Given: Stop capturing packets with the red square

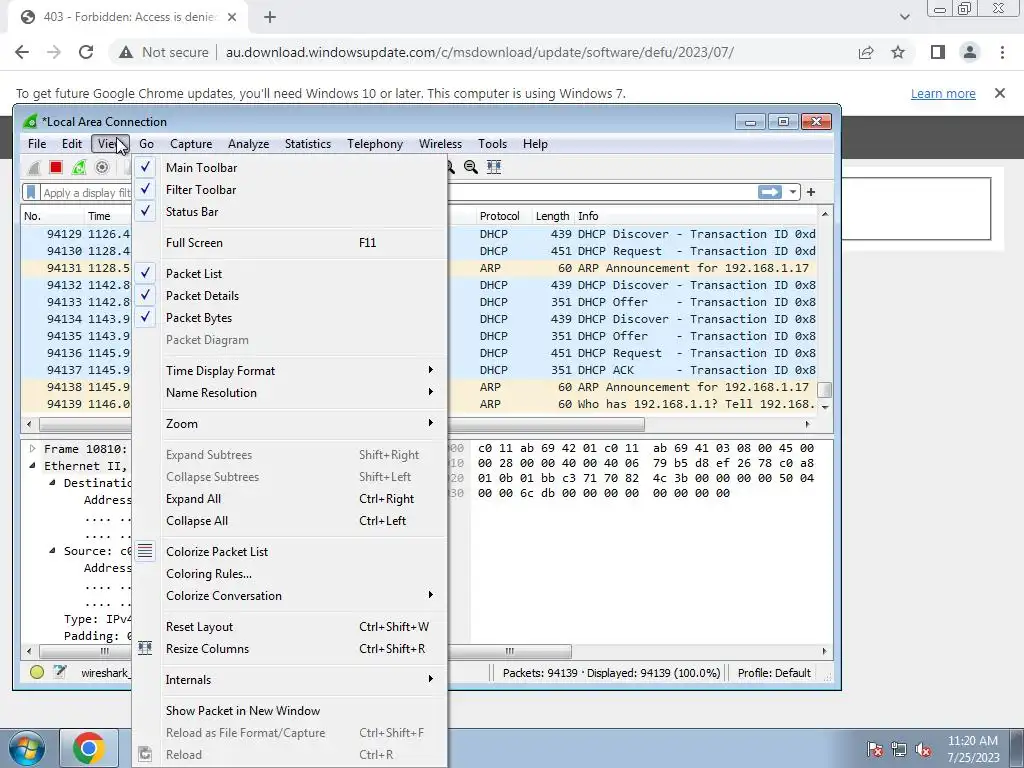Looking at the screenshot, I should [x=56, y=167].
